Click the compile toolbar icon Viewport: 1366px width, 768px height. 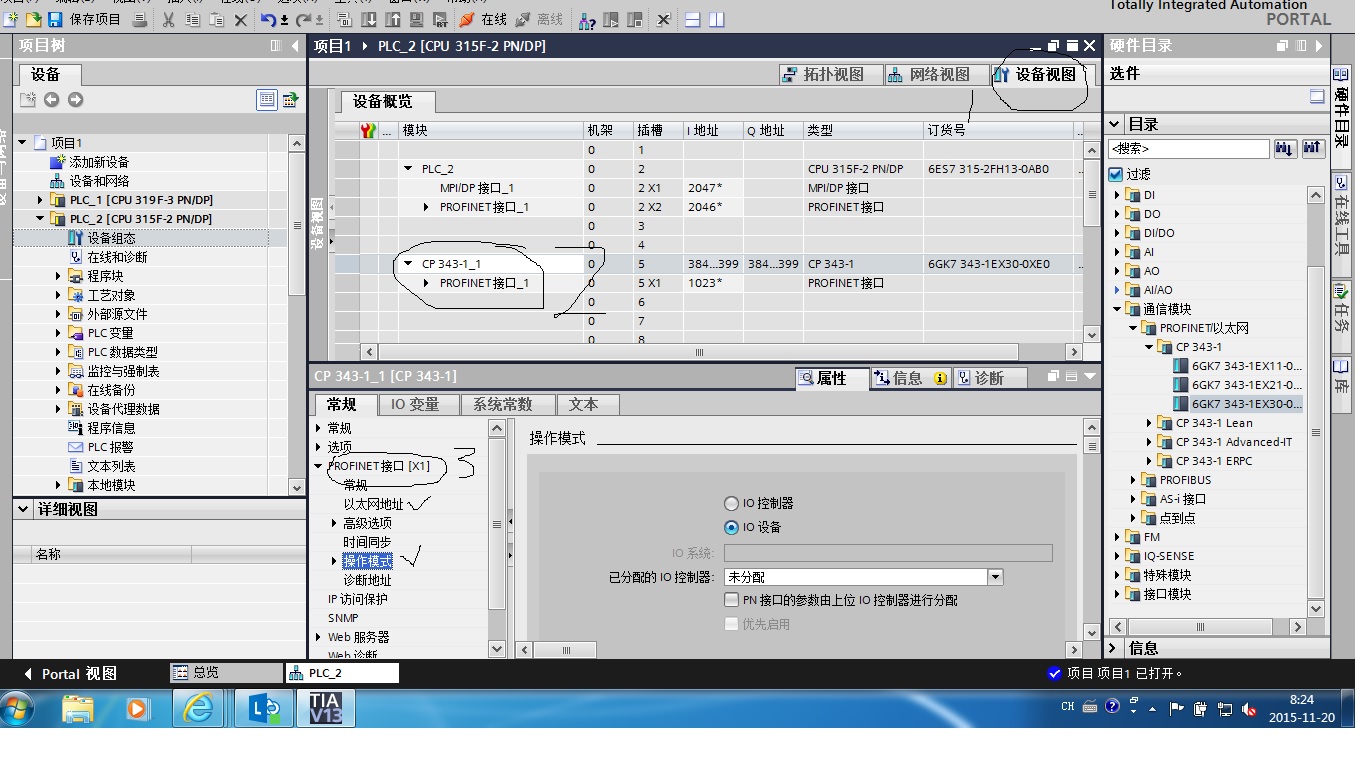(x=345, y=19)
